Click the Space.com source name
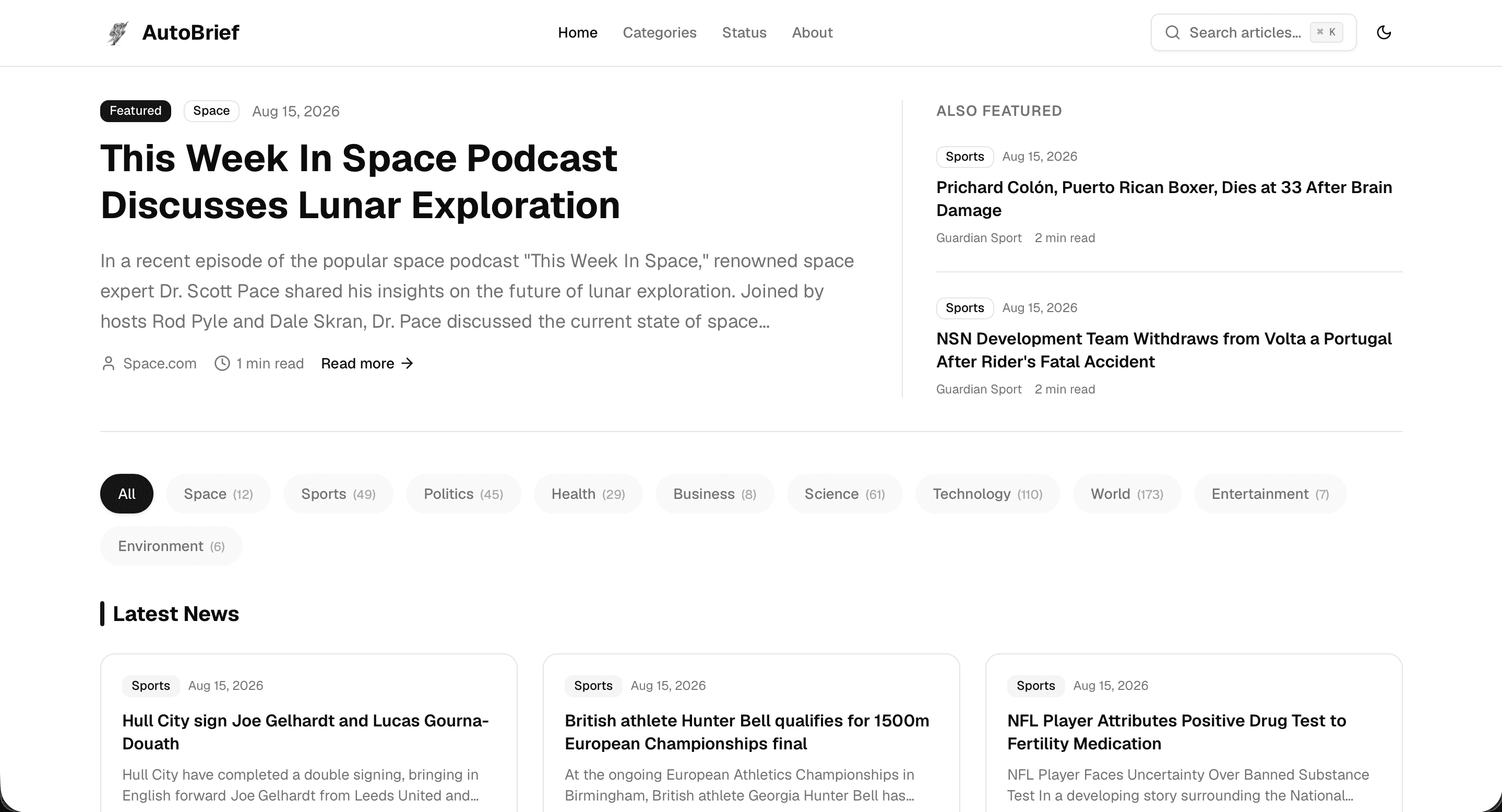The height and width of the screenshot is (812, 1502). pos(160,363)
